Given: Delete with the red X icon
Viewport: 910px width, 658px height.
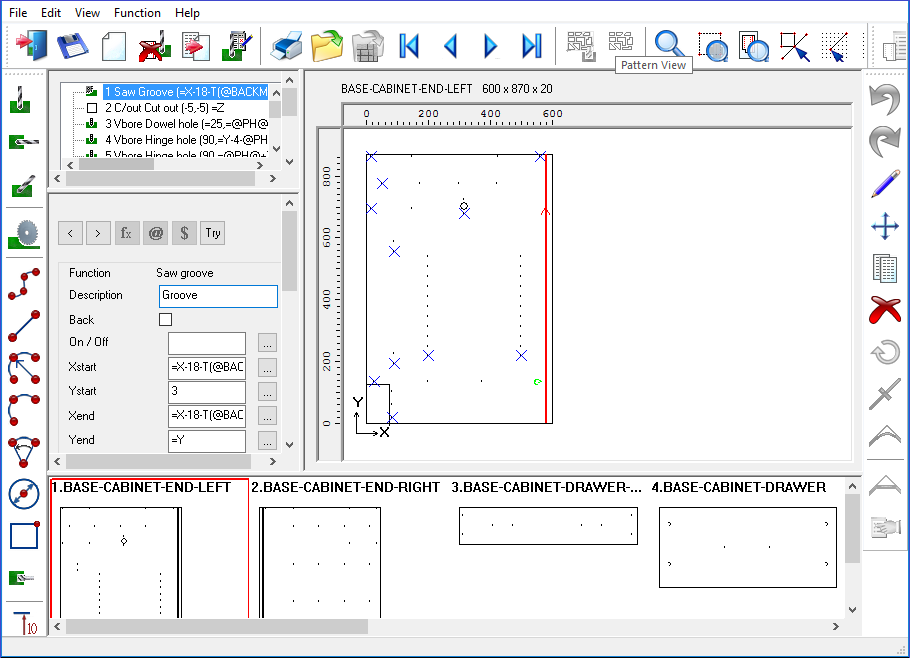Looking at the screenshot, I should coord(885,309).
